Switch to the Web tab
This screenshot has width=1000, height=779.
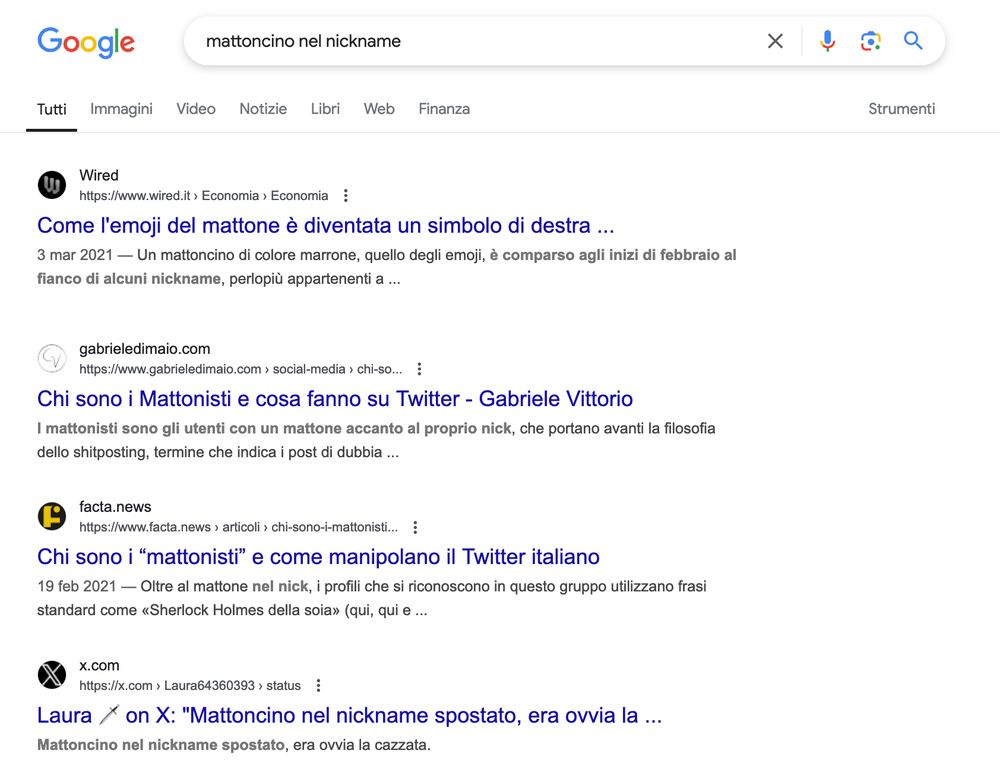point(379,109)
